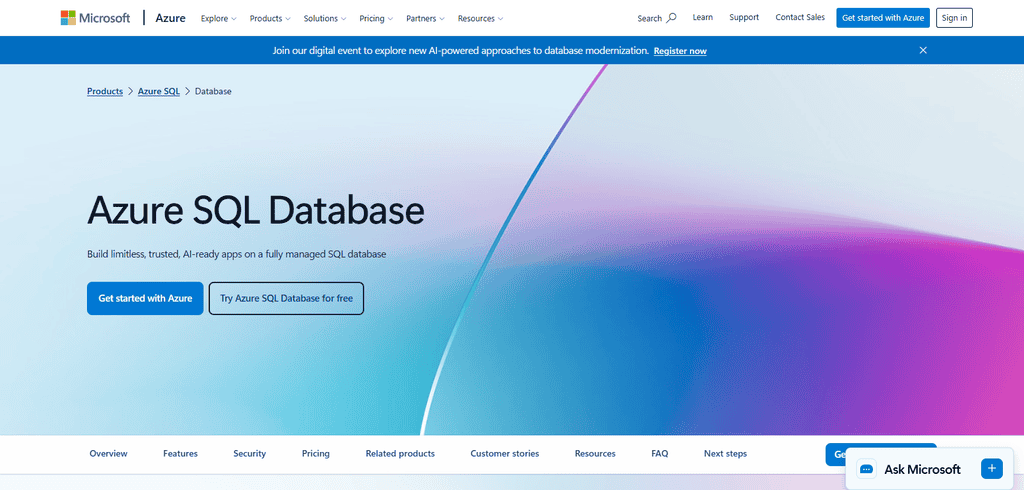Open the Pricing dropdown in the header
The height and width of the screenshot is (490, 1024).
[x=376, y=18]
